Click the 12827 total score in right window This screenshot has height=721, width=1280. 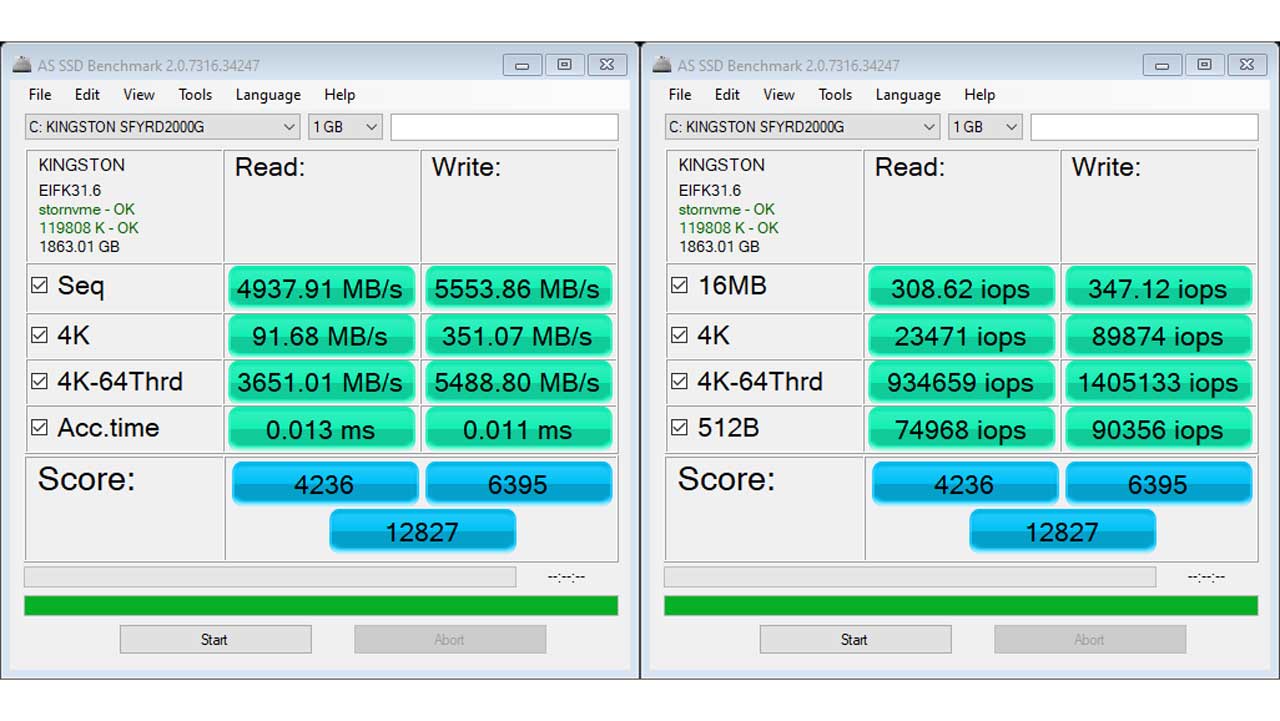(x=1062, y=530)
